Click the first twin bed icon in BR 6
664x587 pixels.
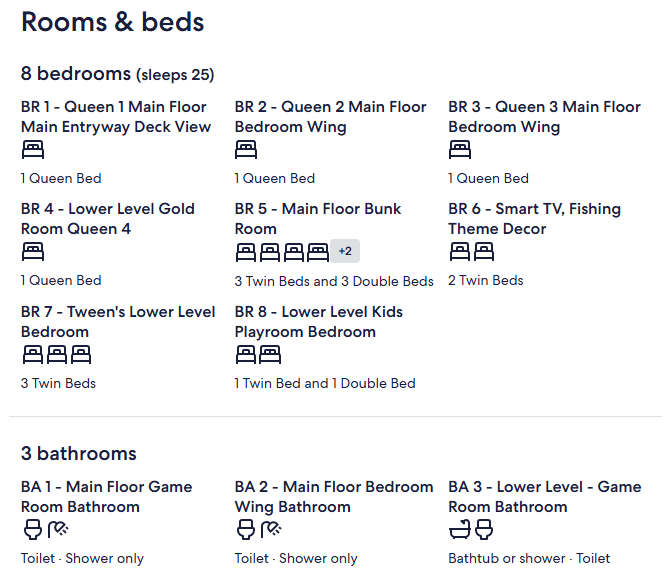pyautogui.click(x=460, y=252)
